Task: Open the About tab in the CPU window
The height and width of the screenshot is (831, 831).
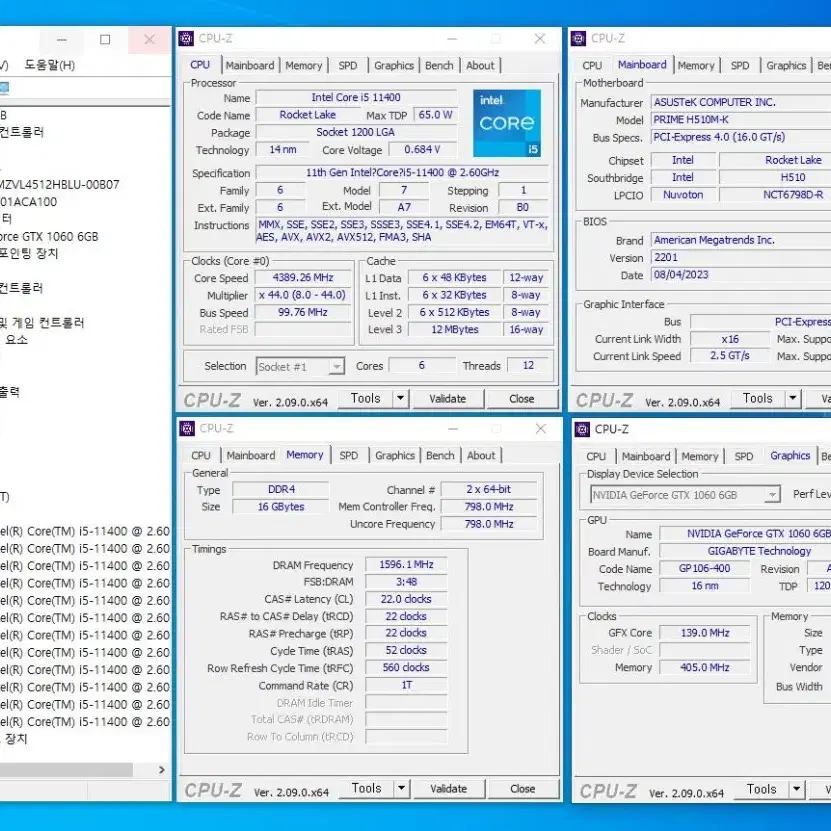Action: click(480, 66)
